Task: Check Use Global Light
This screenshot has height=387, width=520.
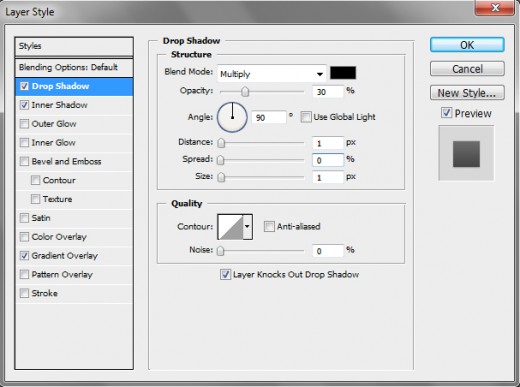Action: coord(306,117)
